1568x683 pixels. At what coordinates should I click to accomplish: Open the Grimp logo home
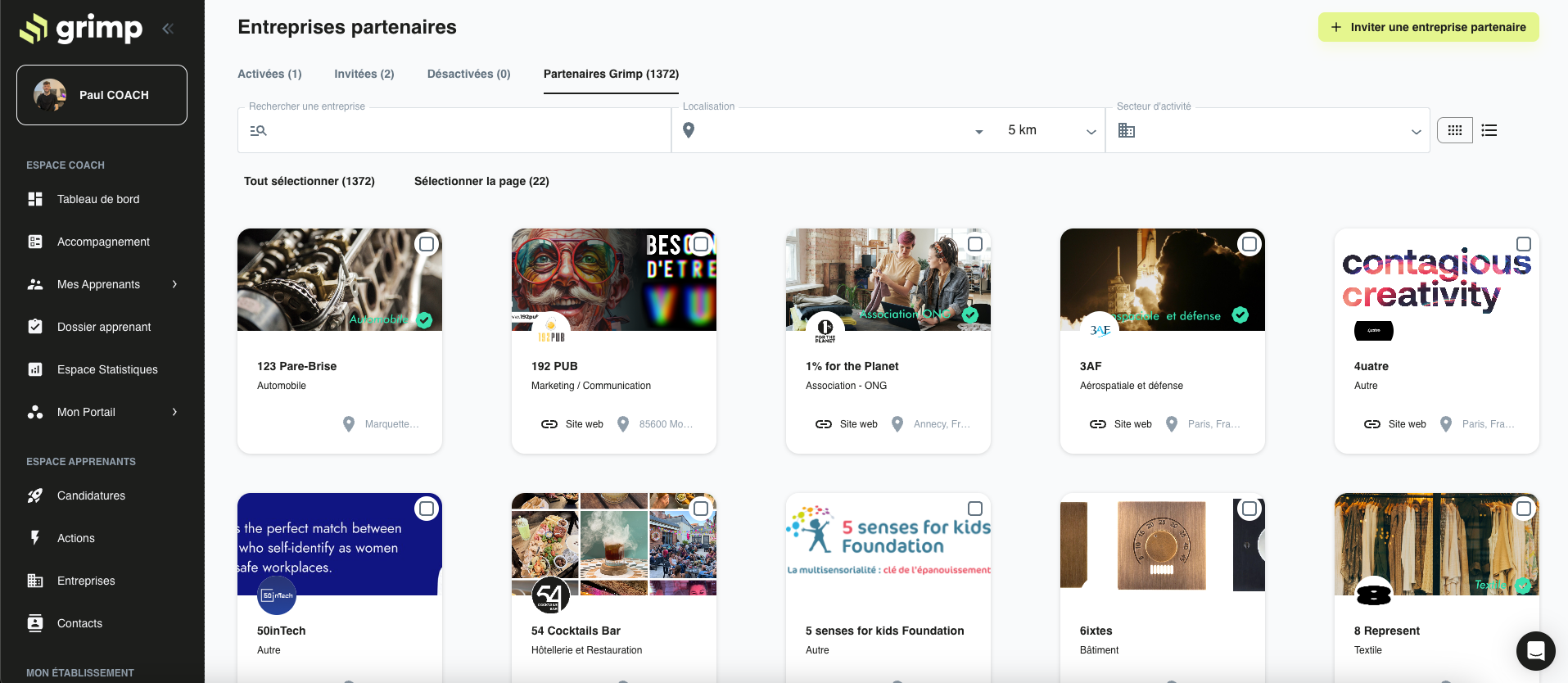pyautogui.click(x=81, y=29)
